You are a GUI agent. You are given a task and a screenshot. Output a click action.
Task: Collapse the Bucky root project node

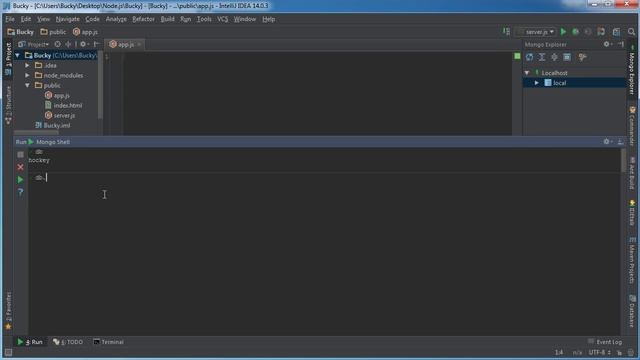click(x=18, y=55)
